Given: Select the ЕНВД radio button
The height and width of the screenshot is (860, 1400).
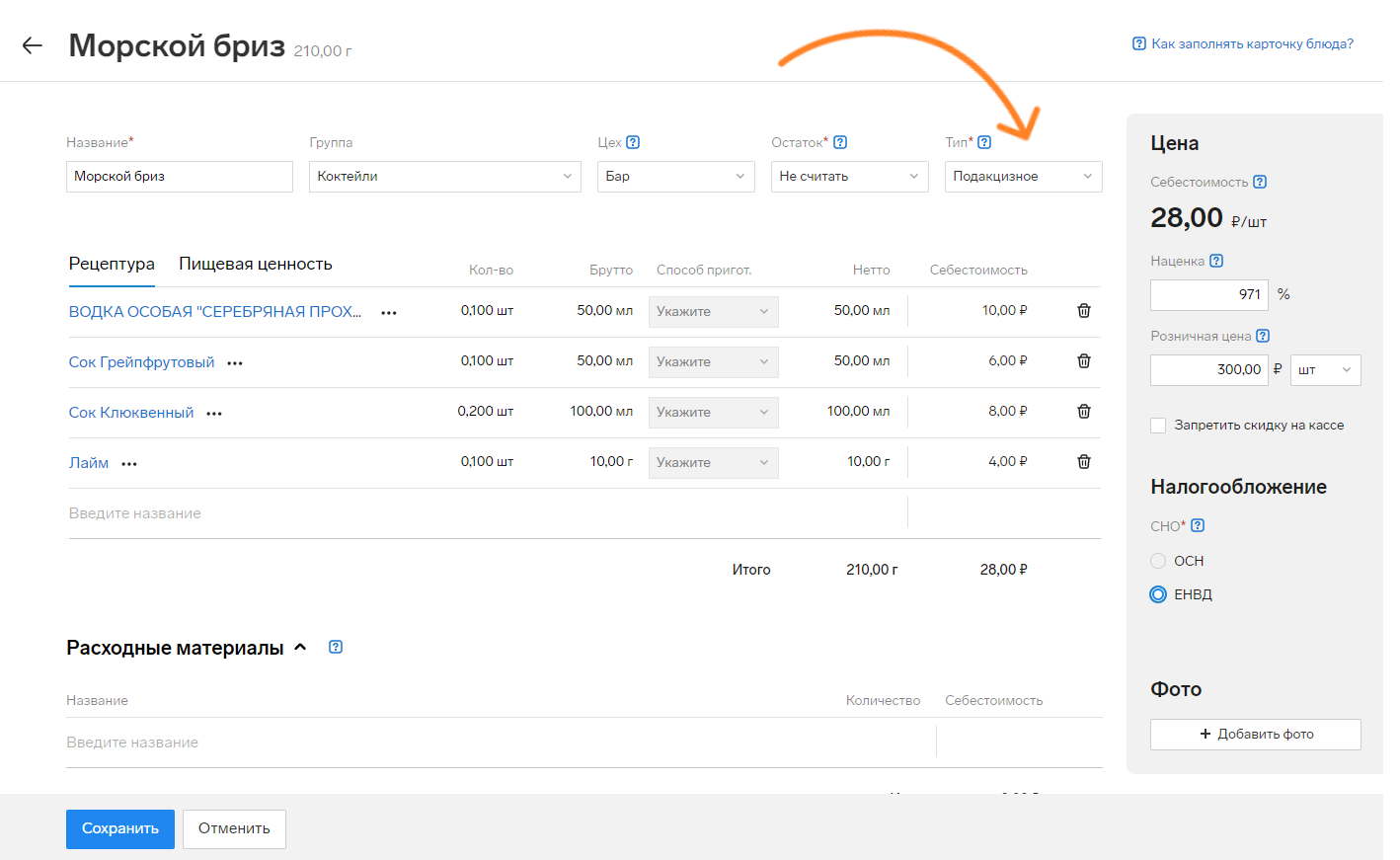Looking at the screenshot, I should coord(1158,594).
